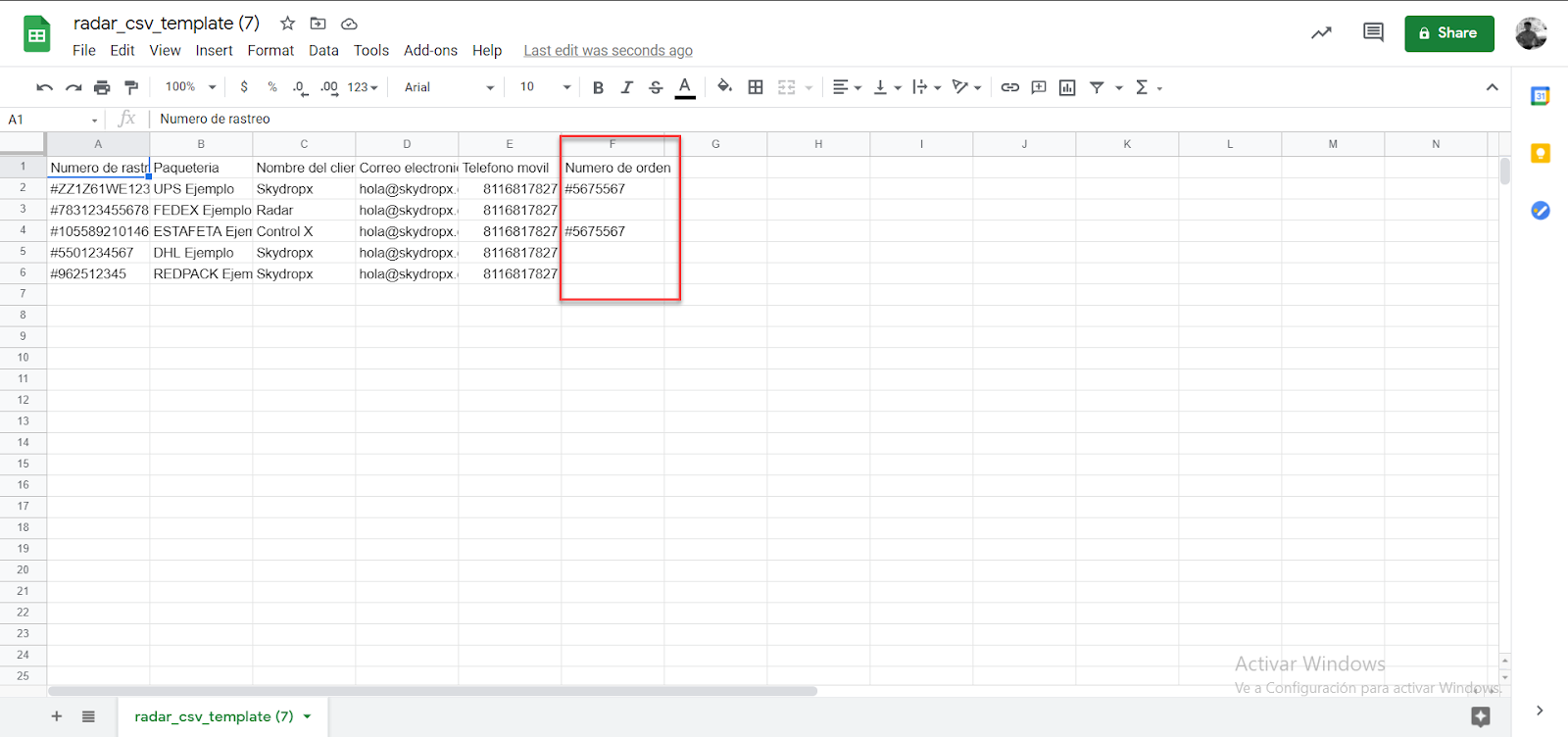Viewport: 1568px width, 737px height.
Task: Open the fill color picker
Action: coord(724,87)
